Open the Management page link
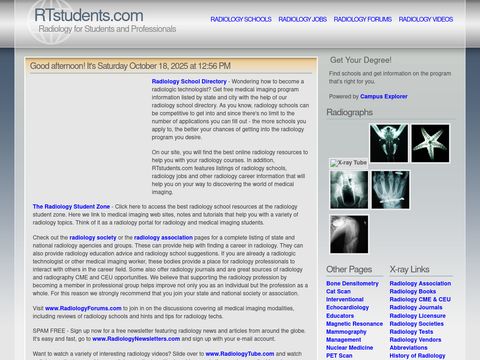This screenshot has height=360, width=480. pos(343,340)
